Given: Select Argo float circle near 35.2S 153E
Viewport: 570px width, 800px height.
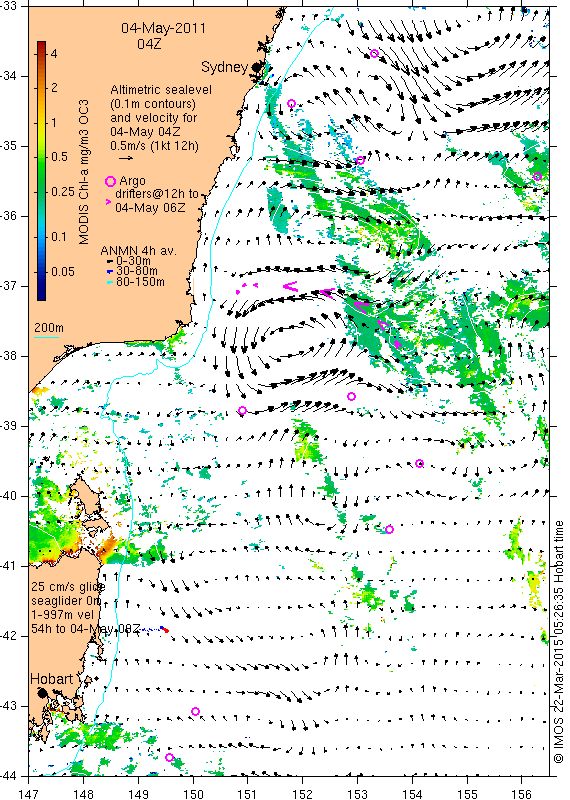Looking at the screenshot, I should 360,160.
